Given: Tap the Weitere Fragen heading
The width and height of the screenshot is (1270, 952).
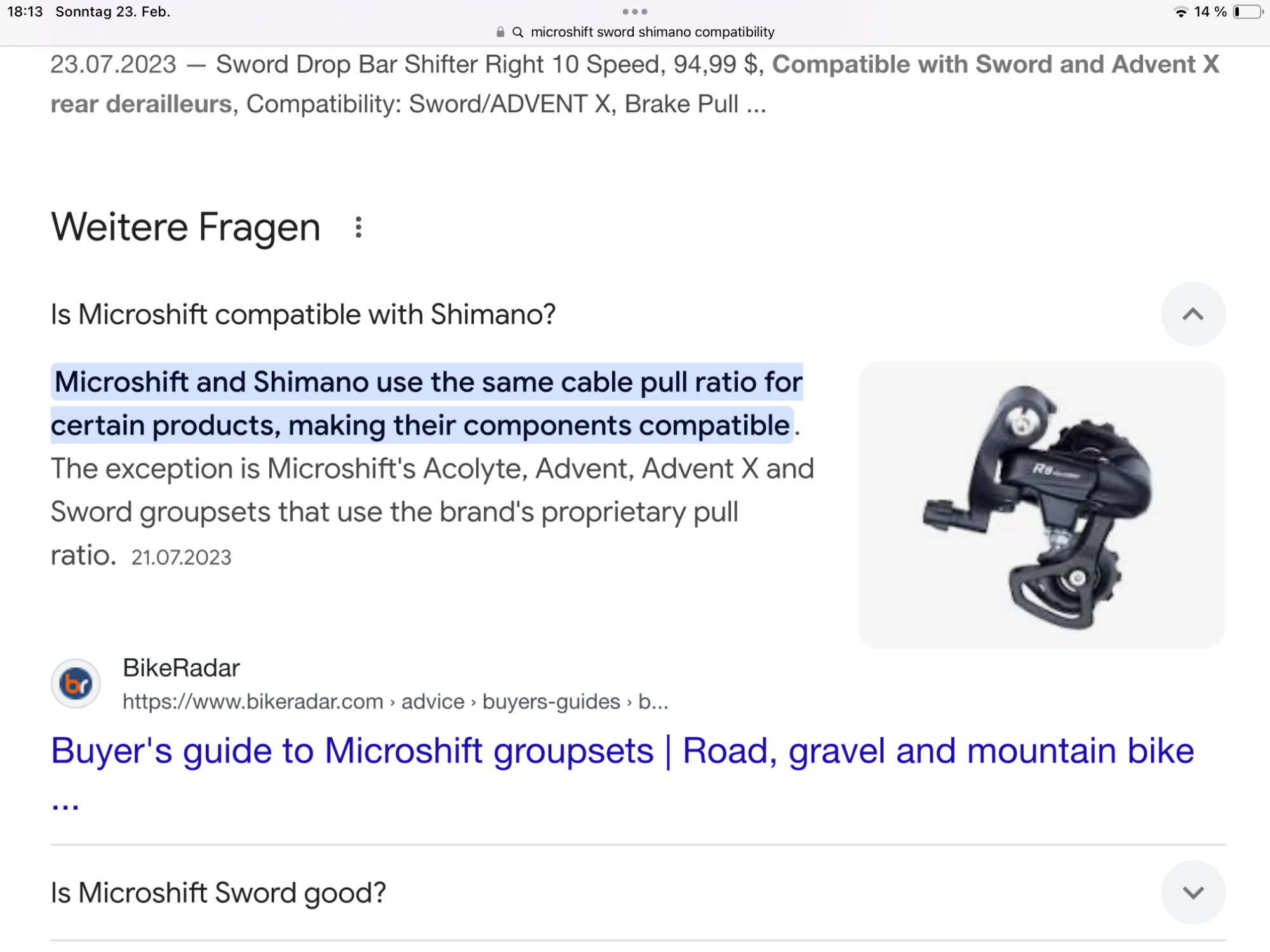Looking at the screenshot, I should pyautogui.click(x=185, y=227).
